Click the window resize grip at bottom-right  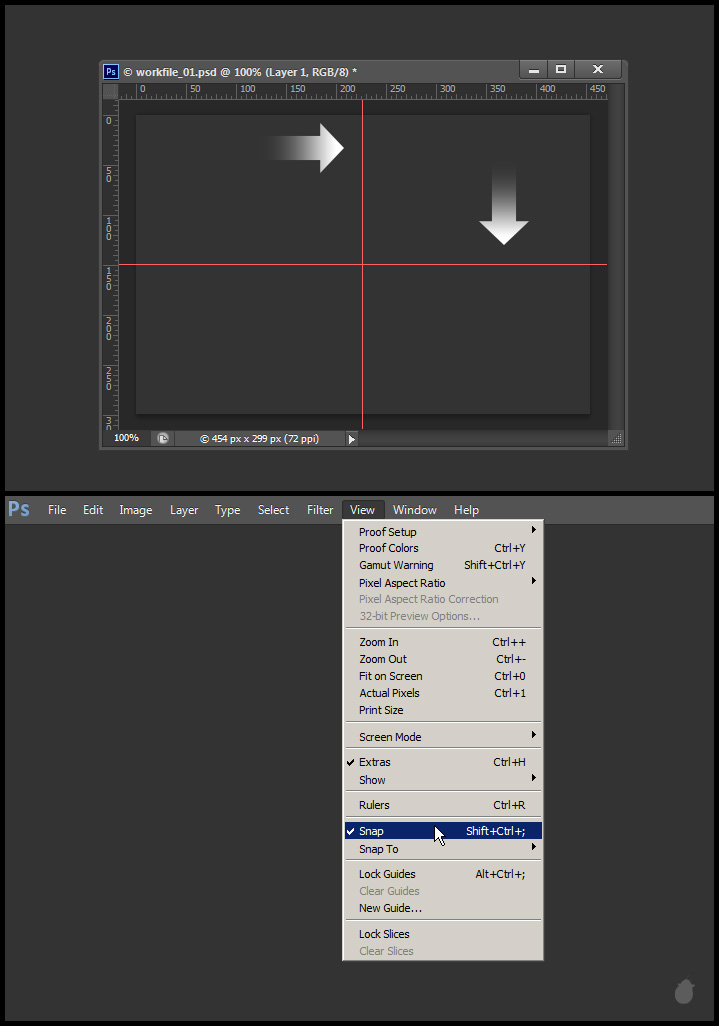pos(616,438)
